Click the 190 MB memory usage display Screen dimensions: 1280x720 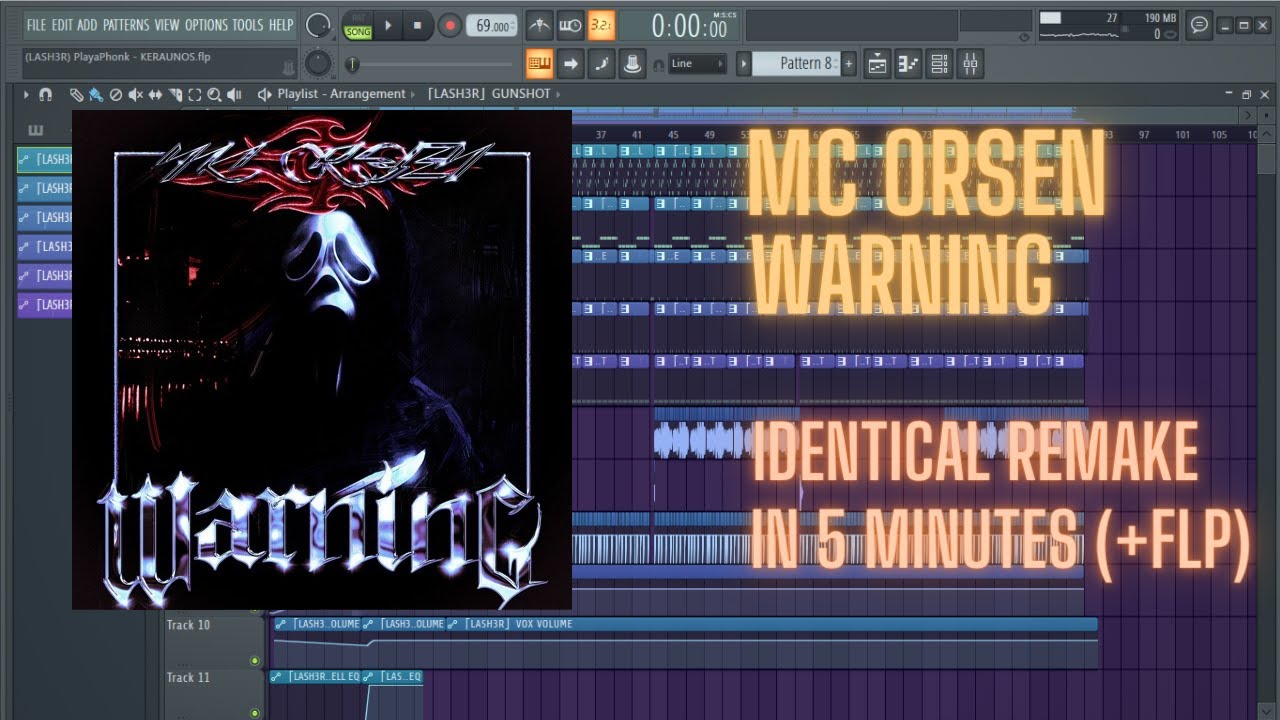click(1160, 18)
